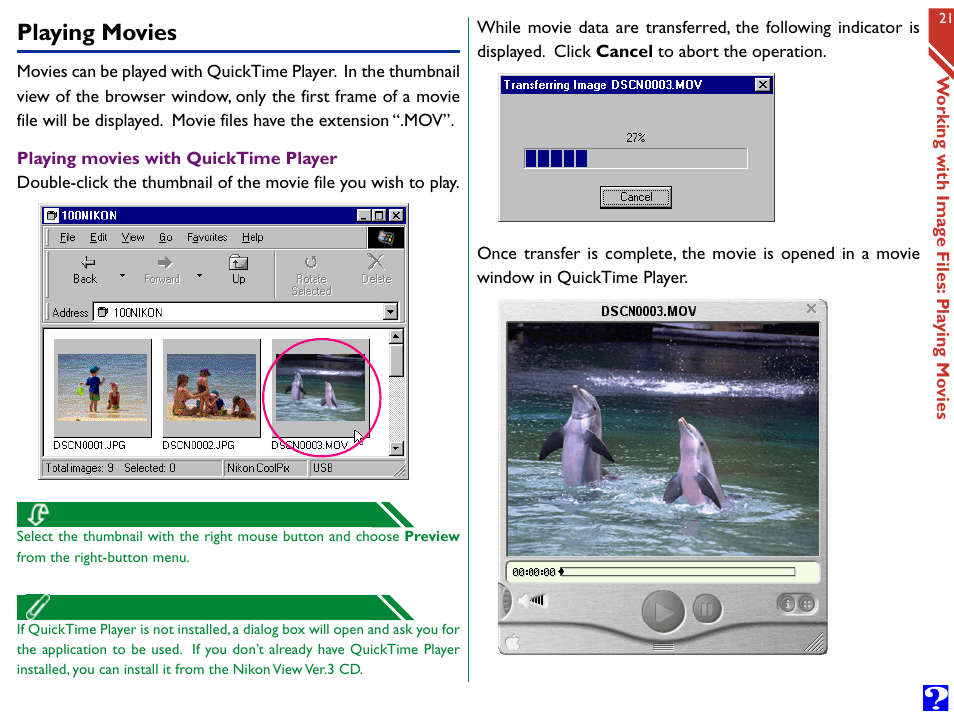954x716 pixels.
Task: Click the Back arrow in 100NIKON toolbar
Action: pyautogui.click(x=88, y=262)
